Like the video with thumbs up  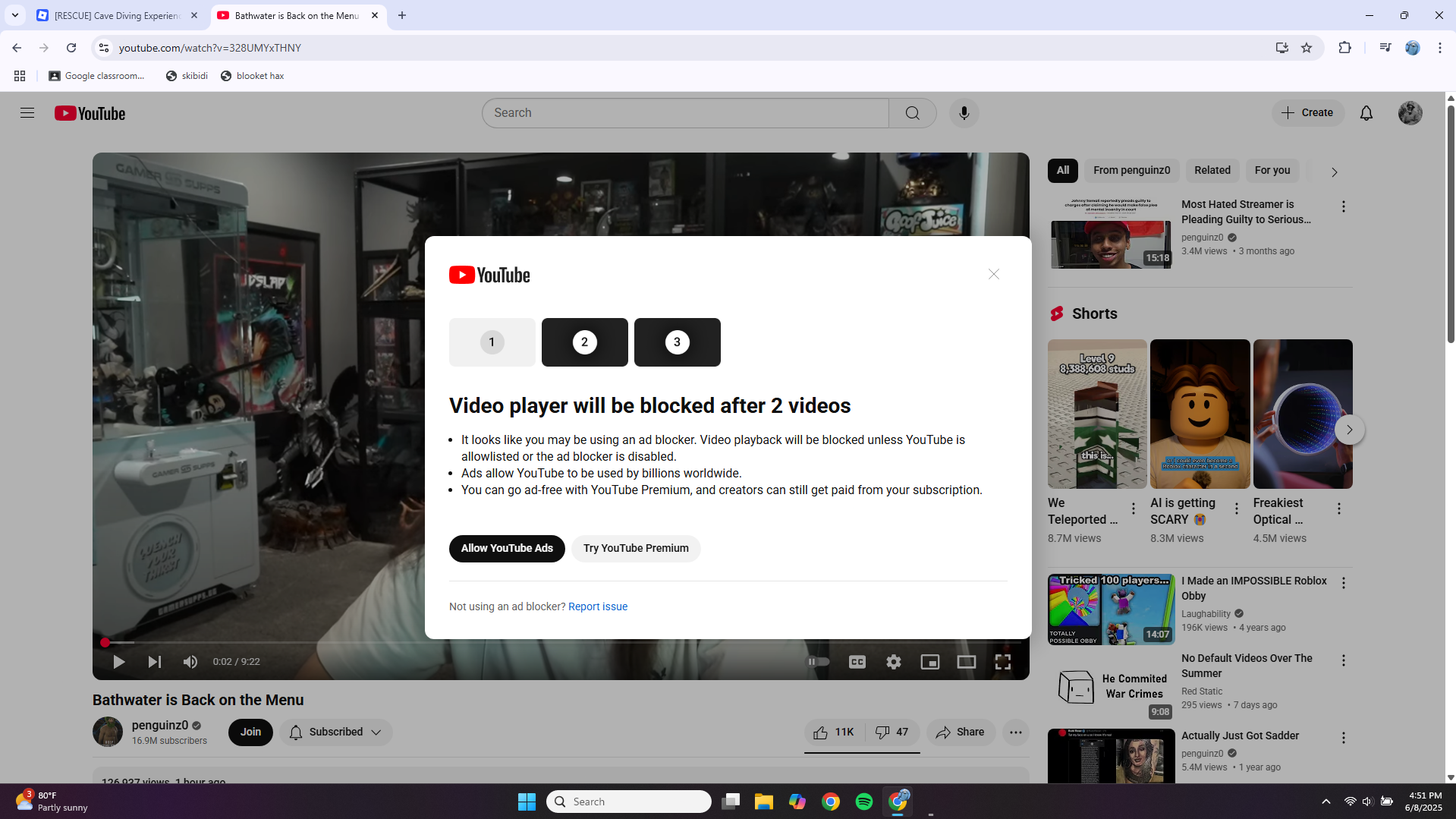coord(833,732)
